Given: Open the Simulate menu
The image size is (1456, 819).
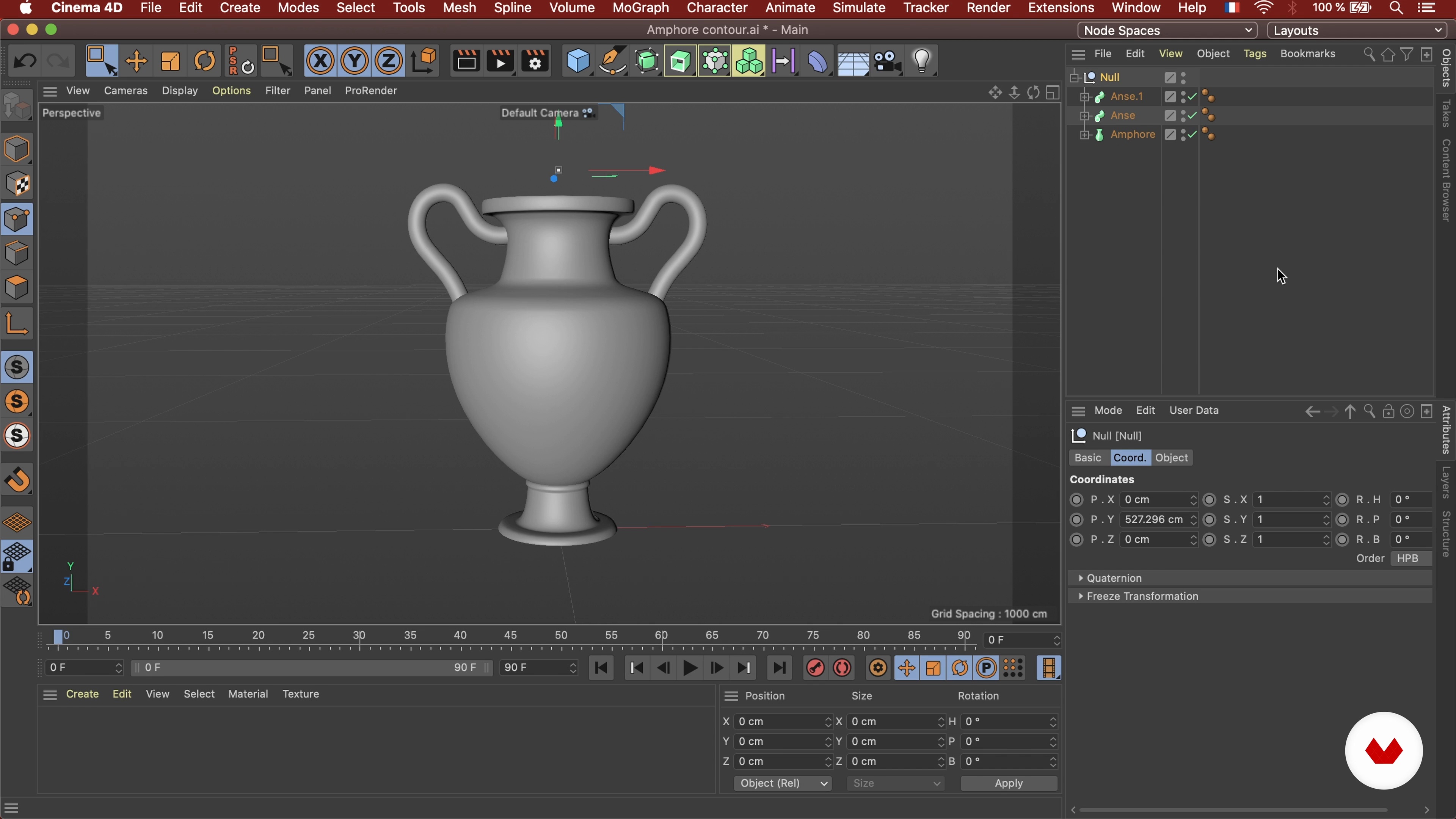Looking at the screenshot, I should 858,8.
